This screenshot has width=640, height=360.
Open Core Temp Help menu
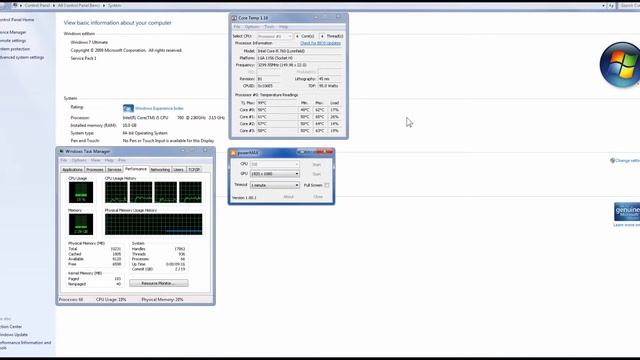point(283,27)
